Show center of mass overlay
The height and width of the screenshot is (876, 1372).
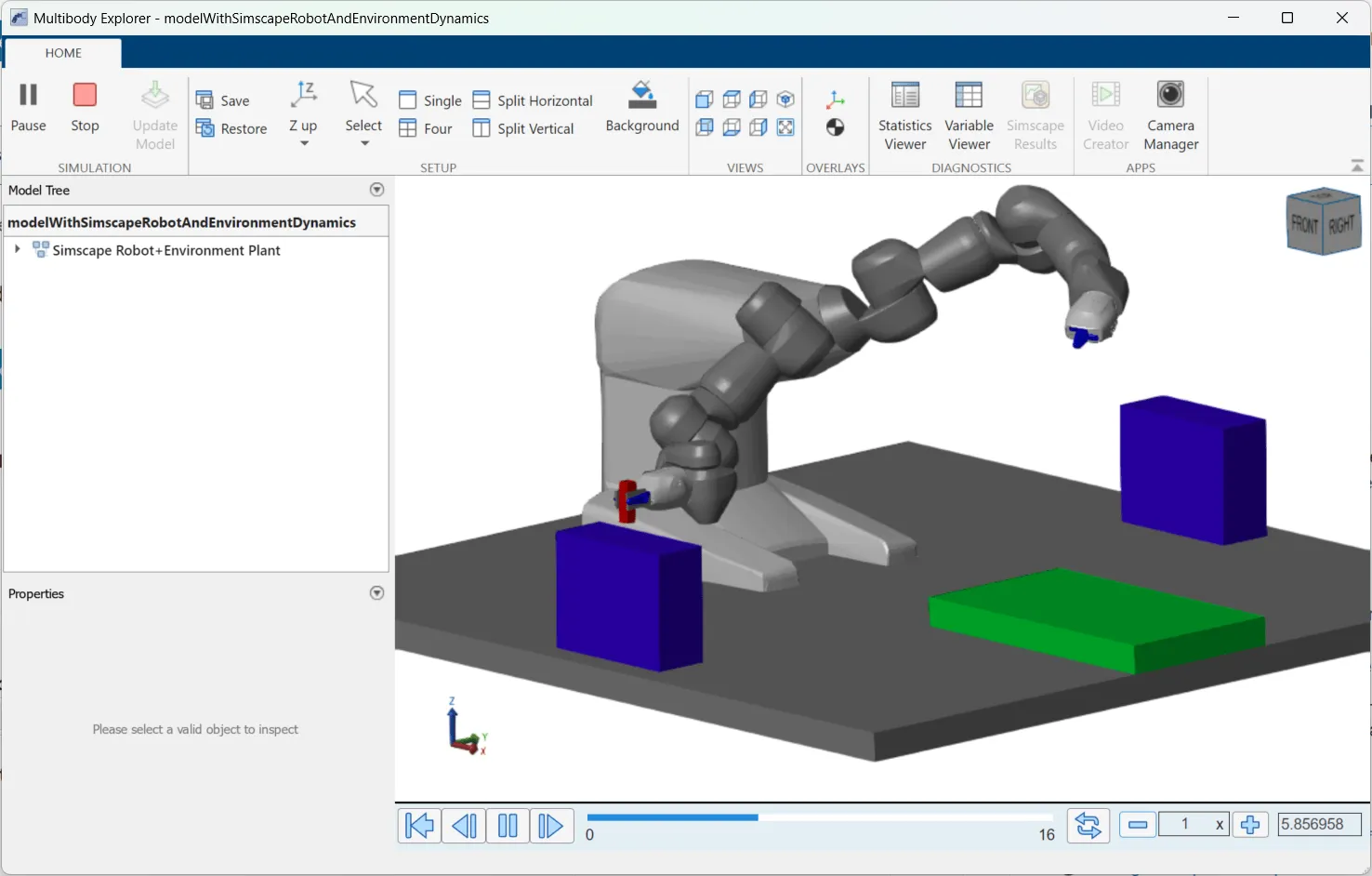point(835,126)
